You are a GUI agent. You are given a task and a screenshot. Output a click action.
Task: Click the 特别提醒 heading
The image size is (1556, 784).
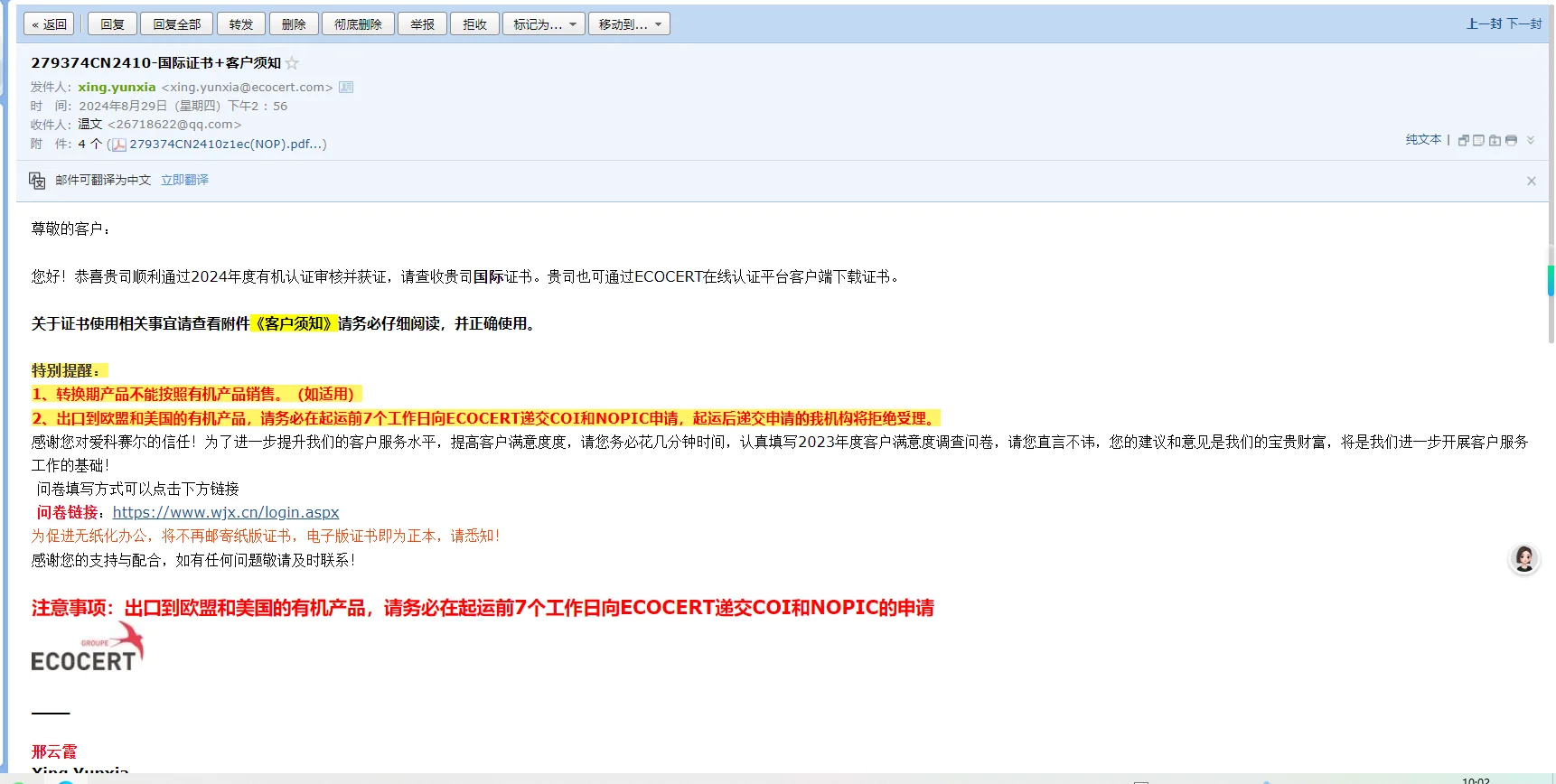click(69, 370)
